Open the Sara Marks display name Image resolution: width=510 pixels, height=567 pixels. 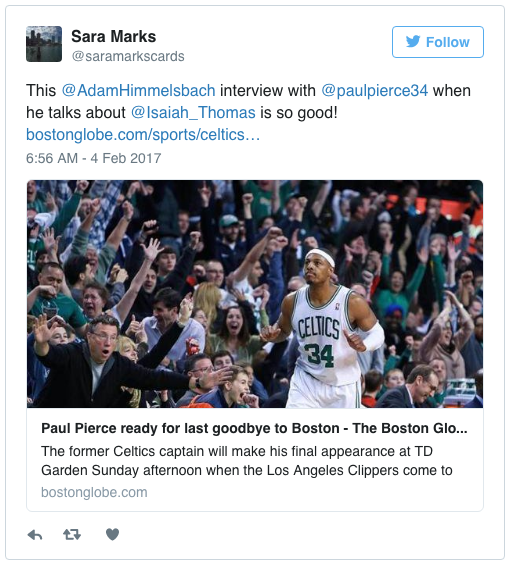tap(114, 37)
